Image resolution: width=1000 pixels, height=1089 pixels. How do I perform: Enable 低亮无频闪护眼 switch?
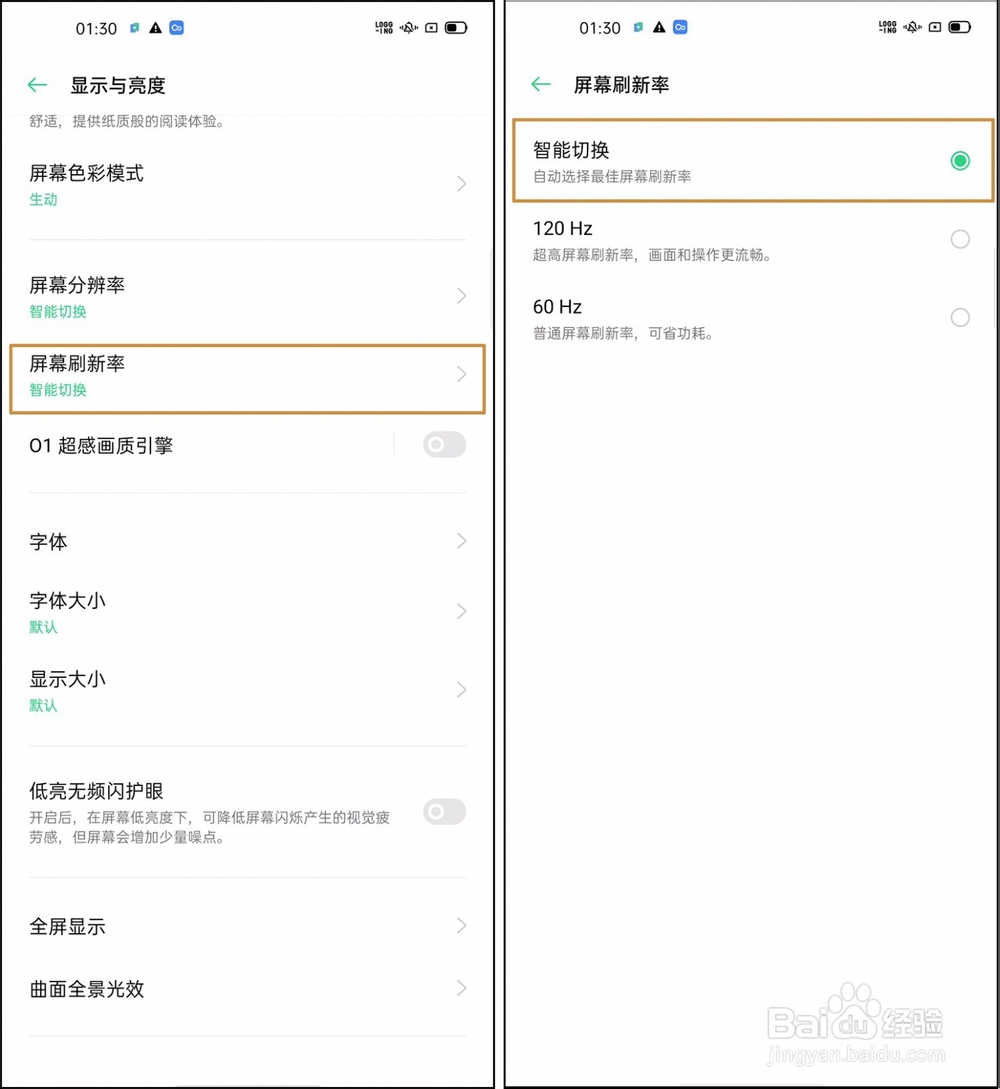click(444, 811)
